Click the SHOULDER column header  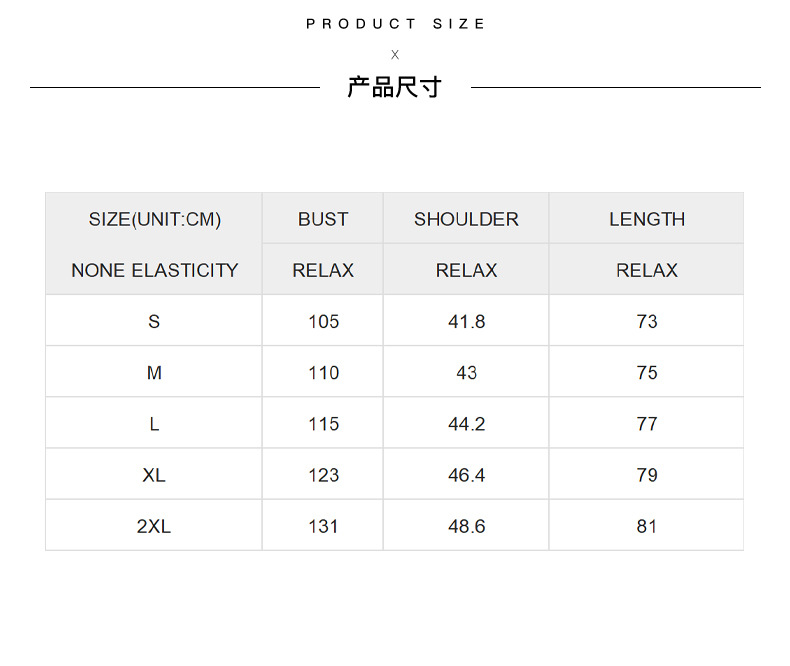(466, 219)
